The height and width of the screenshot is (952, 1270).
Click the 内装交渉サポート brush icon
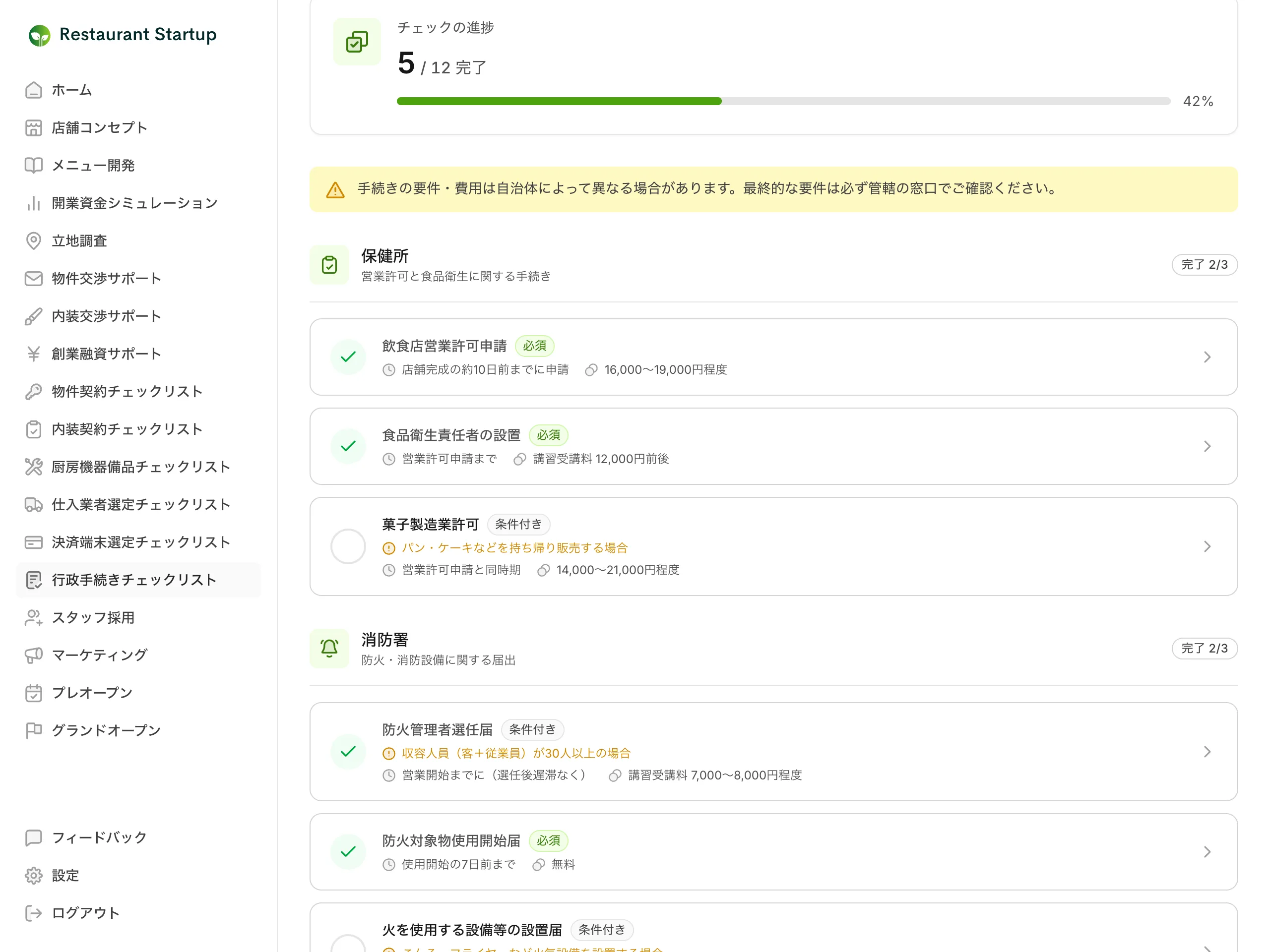point(34,316)
